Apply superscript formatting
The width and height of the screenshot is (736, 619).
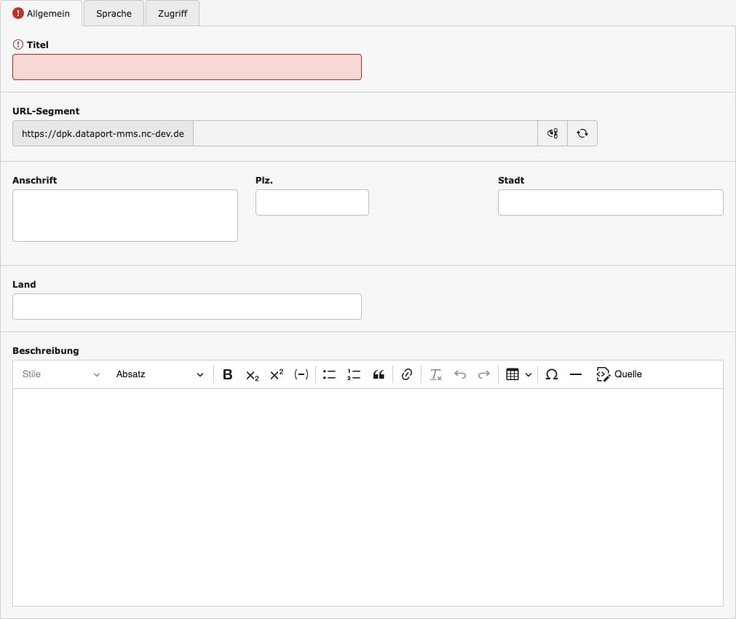tap(277, 375)
